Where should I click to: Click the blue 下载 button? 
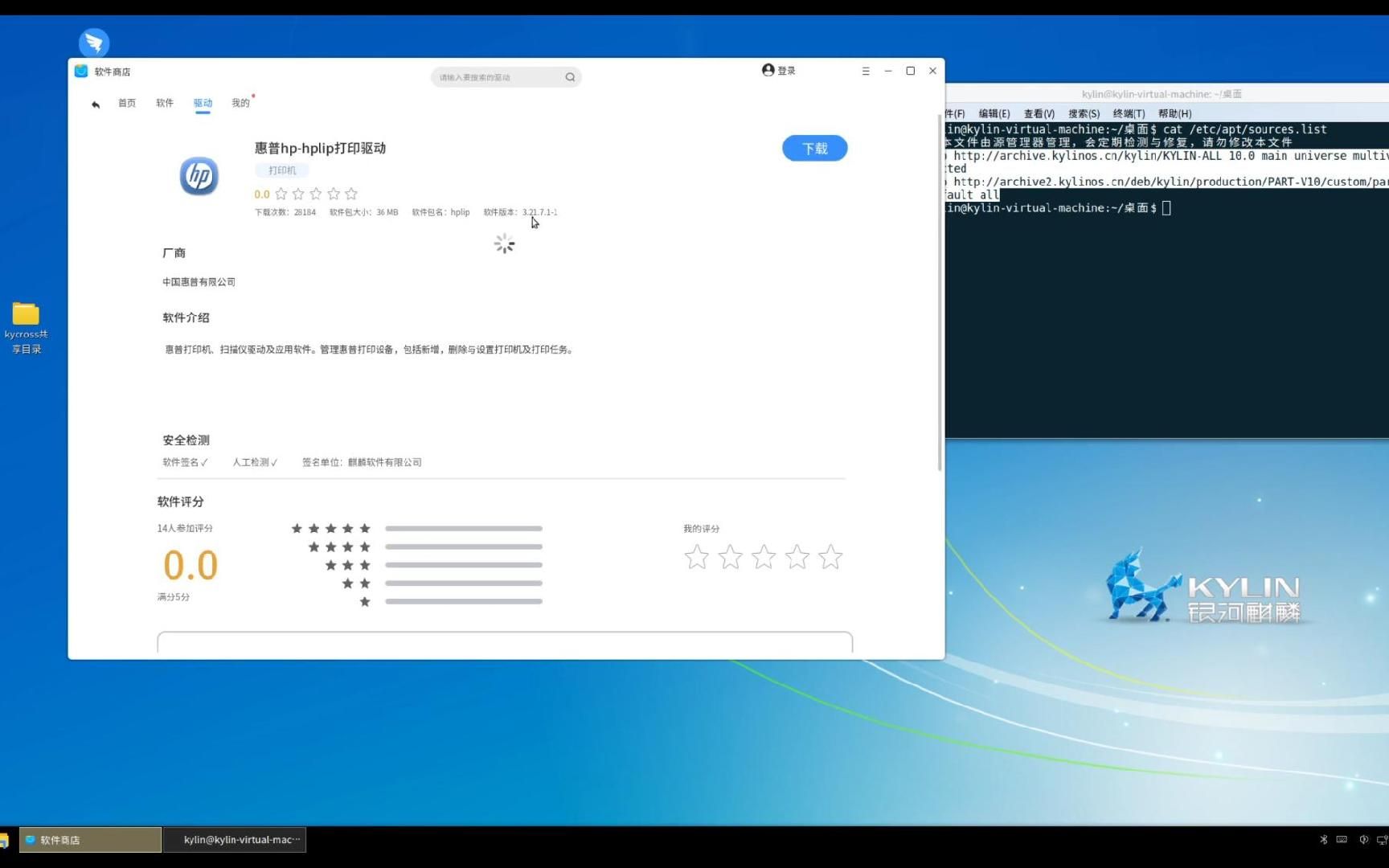click(815, 148)
